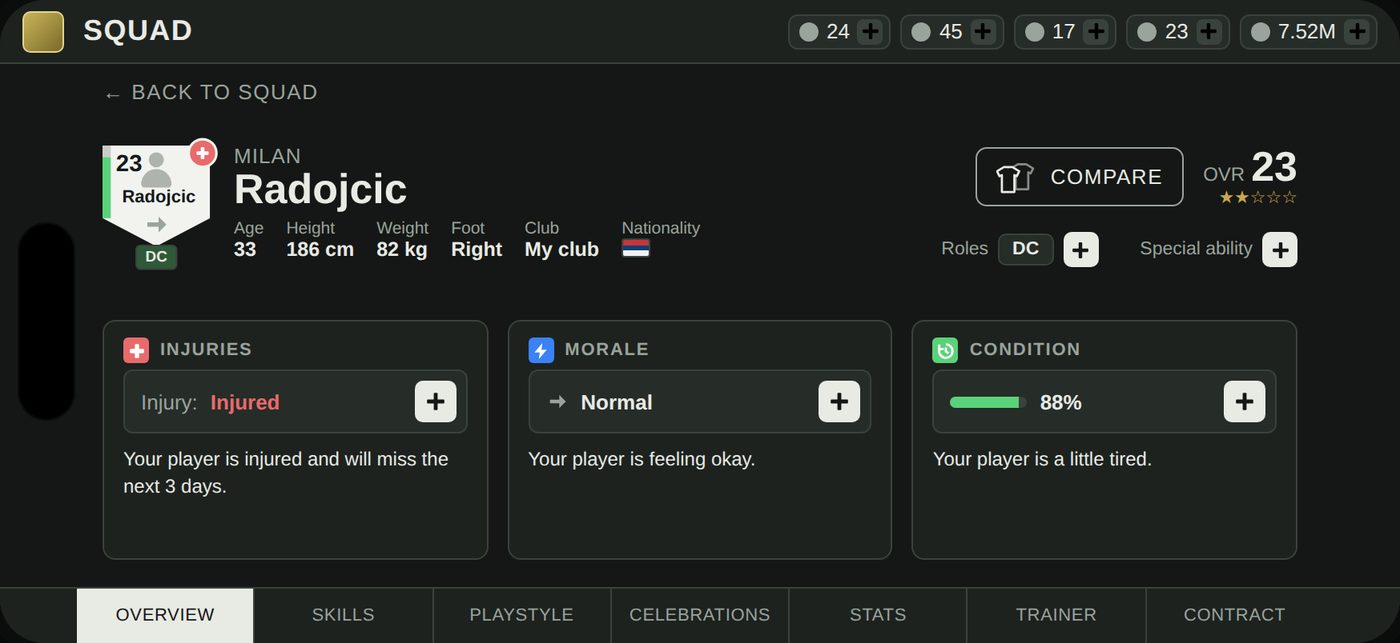Add more to the 23 resource counter
The image size is (1400, 643).
1209,32
